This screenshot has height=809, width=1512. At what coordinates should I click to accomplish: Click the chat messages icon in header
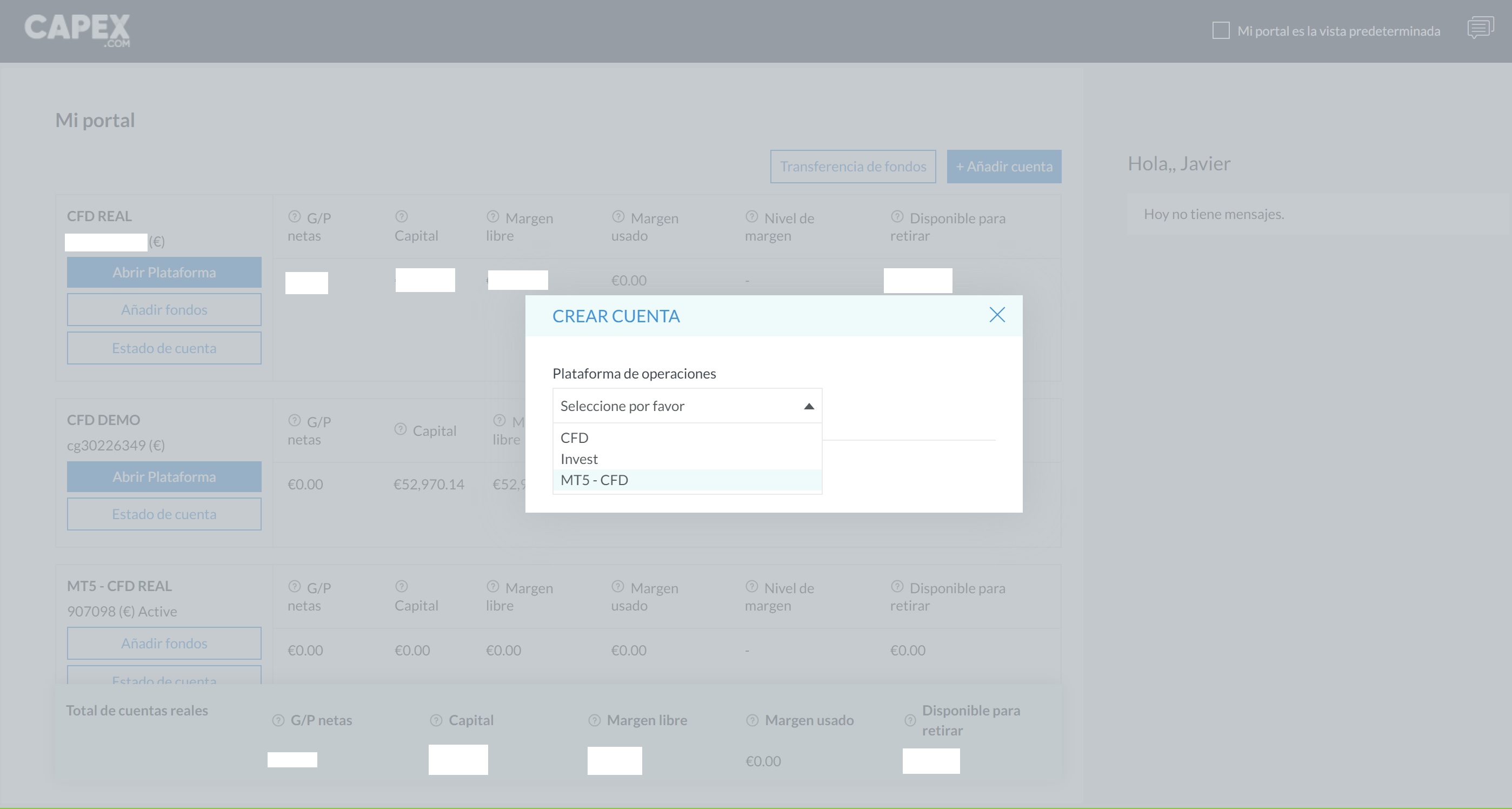pos(1480,28)
